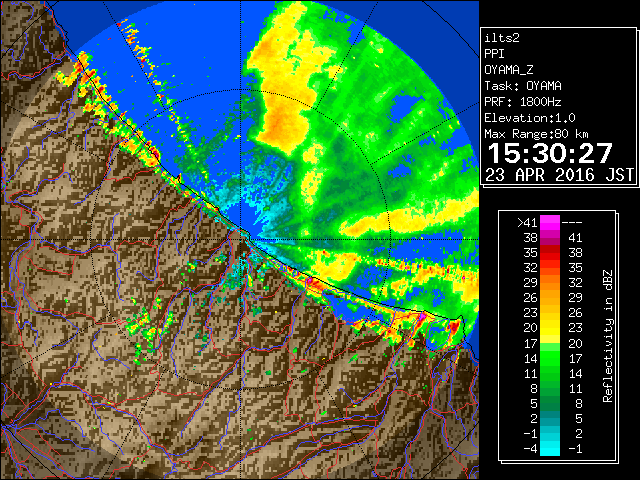Click the 'ilts2' label in info box
Viewport: 640px width, 480px height.
click(502, 38)
